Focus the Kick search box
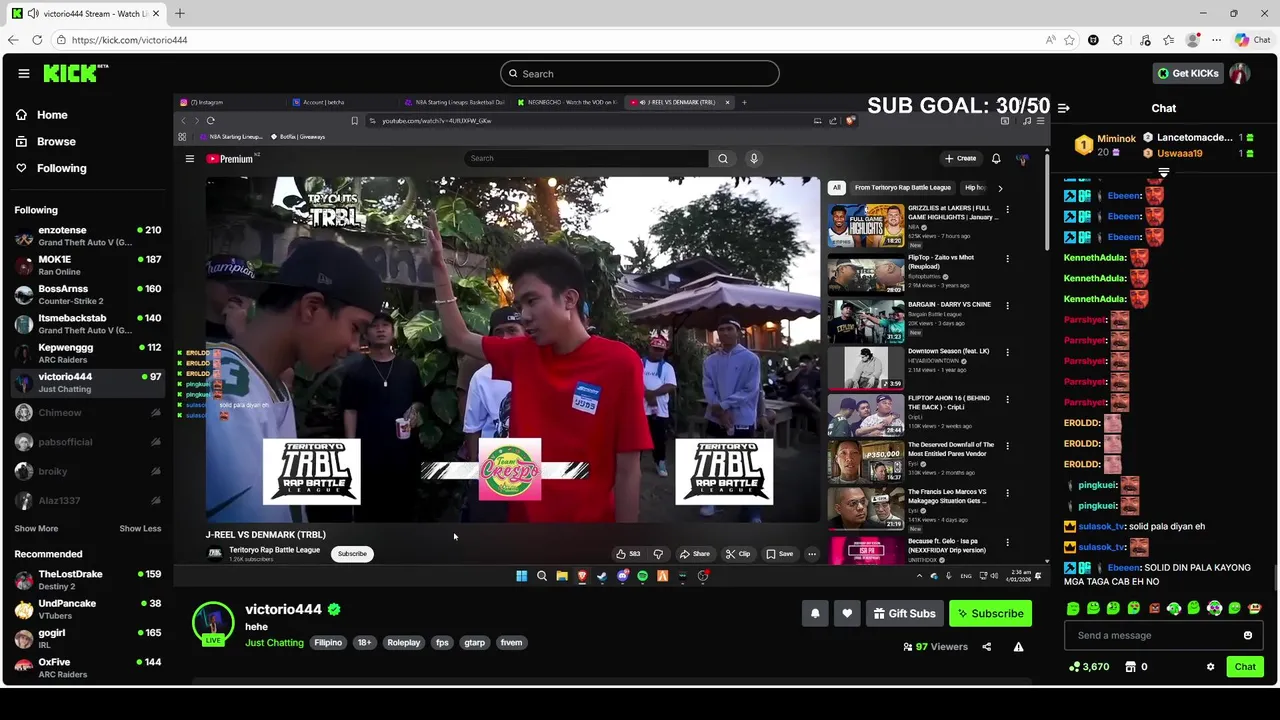Image resolution: width=1280 pixels, height=720 pixels. [x=640, y=73]
